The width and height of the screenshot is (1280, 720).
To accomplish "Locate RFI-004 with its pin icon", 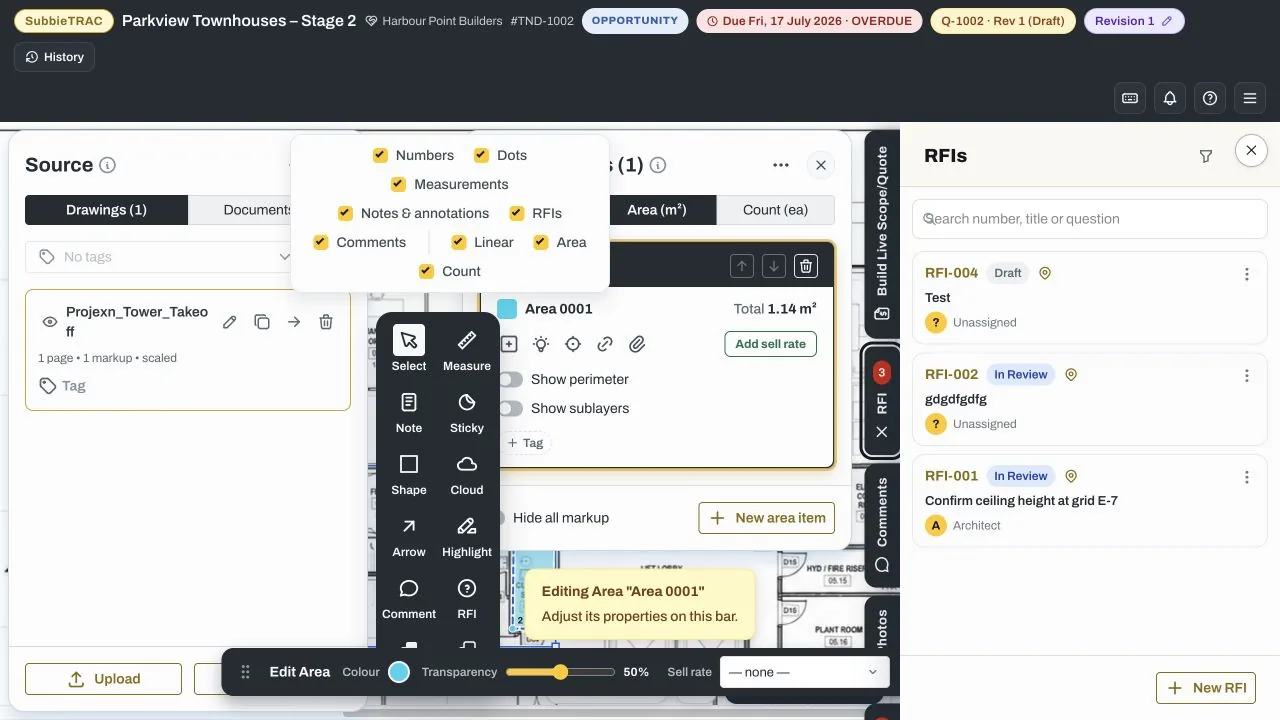I will [1045, 273].
